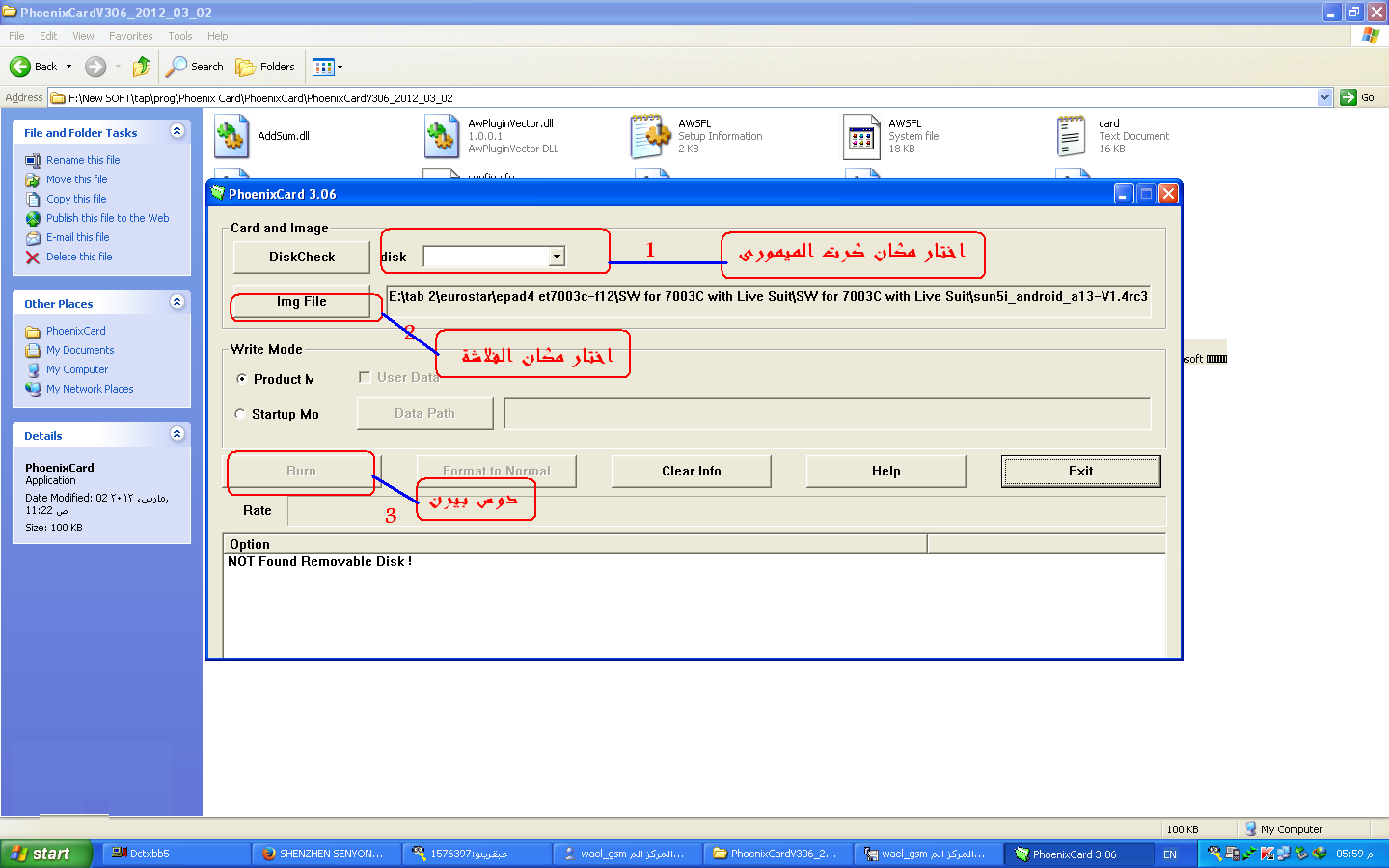Click the My Documents icon in Other Places
Viewport: 1389px width, 868px height.
[x=33, y=350]
